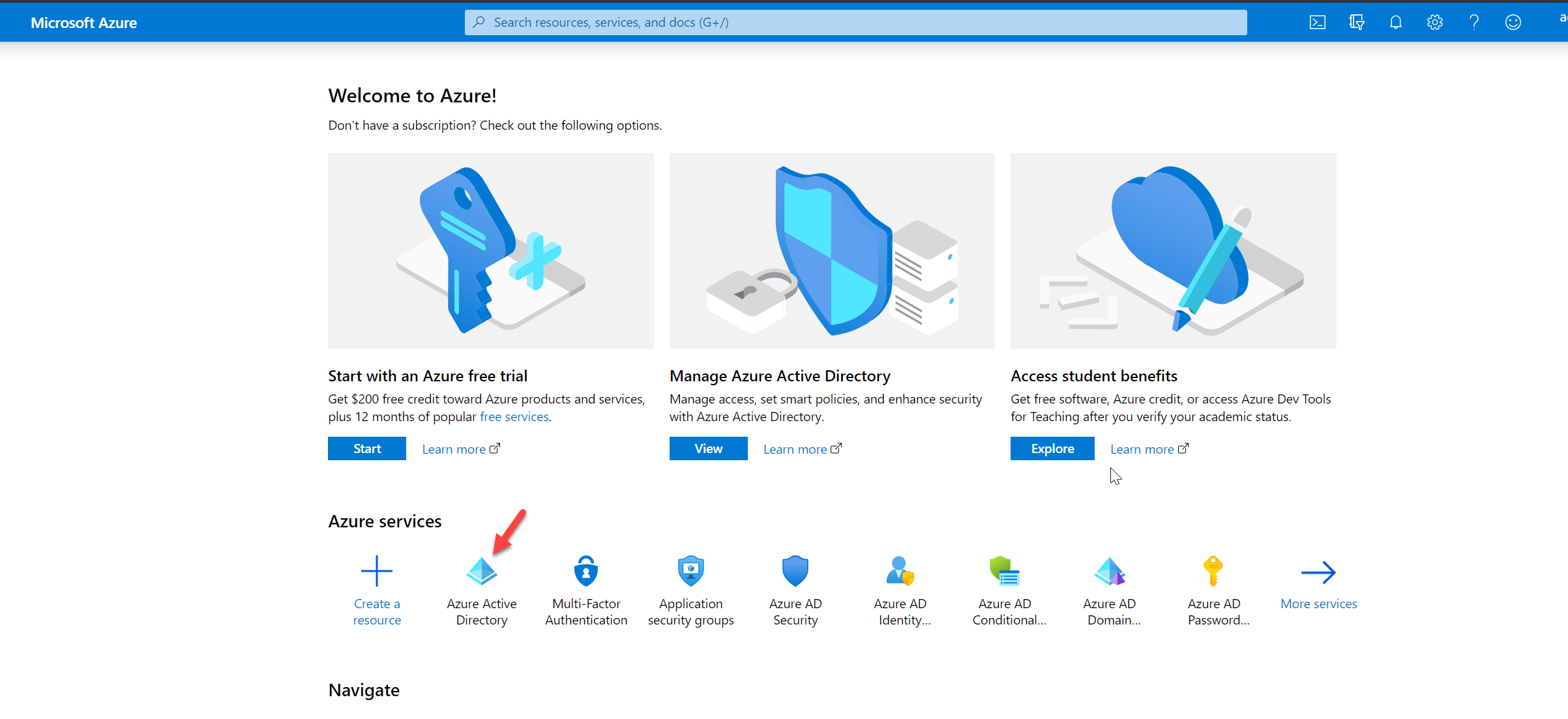Open portal settings gear
The width and height of the screenshot is (1568, 719).
pyautogui.click(x=1434, y=22)
